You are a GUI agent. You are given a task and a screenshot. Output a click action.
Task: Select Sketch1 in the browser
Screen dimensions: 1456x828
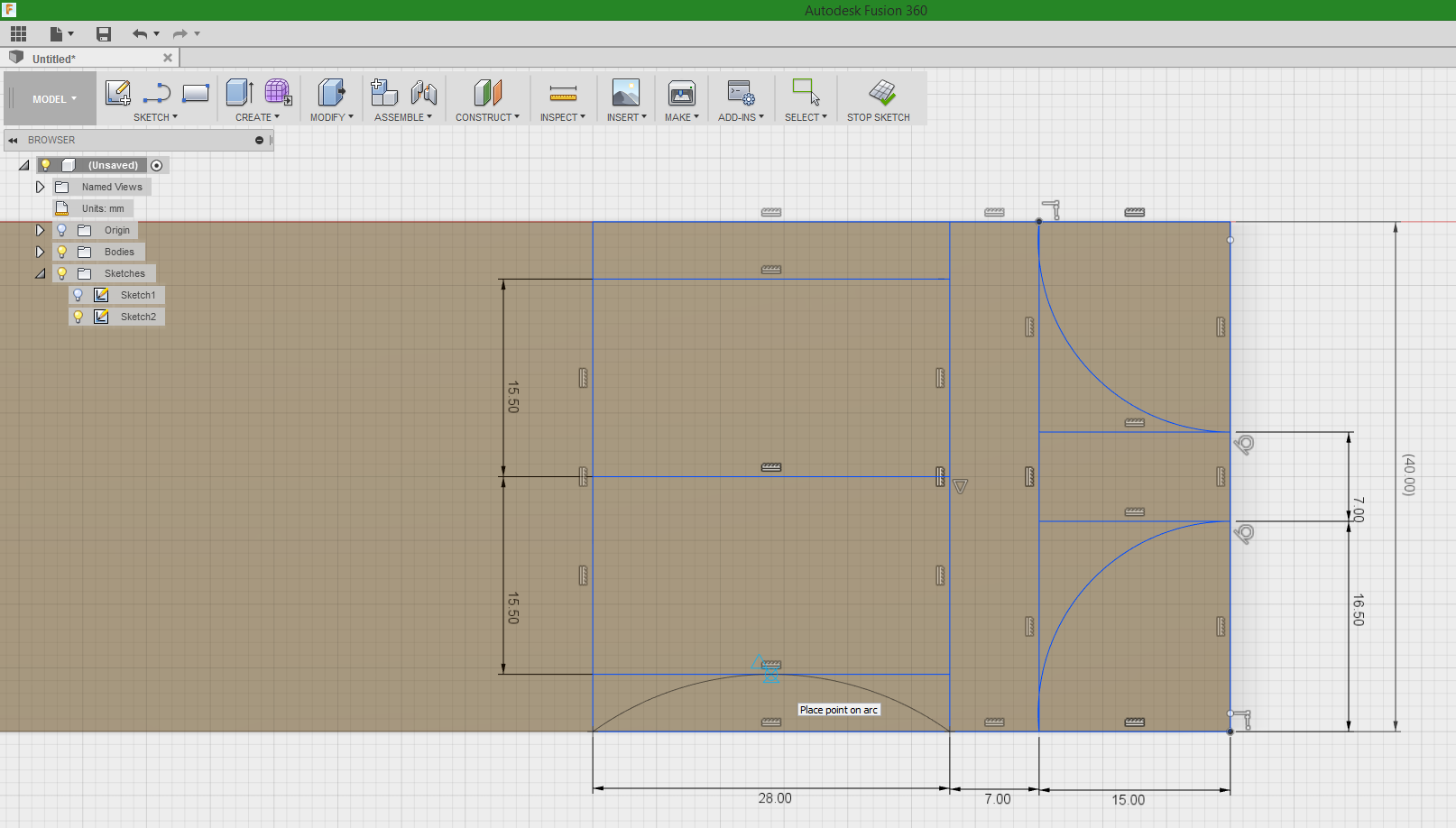click(x=138, y=295)
